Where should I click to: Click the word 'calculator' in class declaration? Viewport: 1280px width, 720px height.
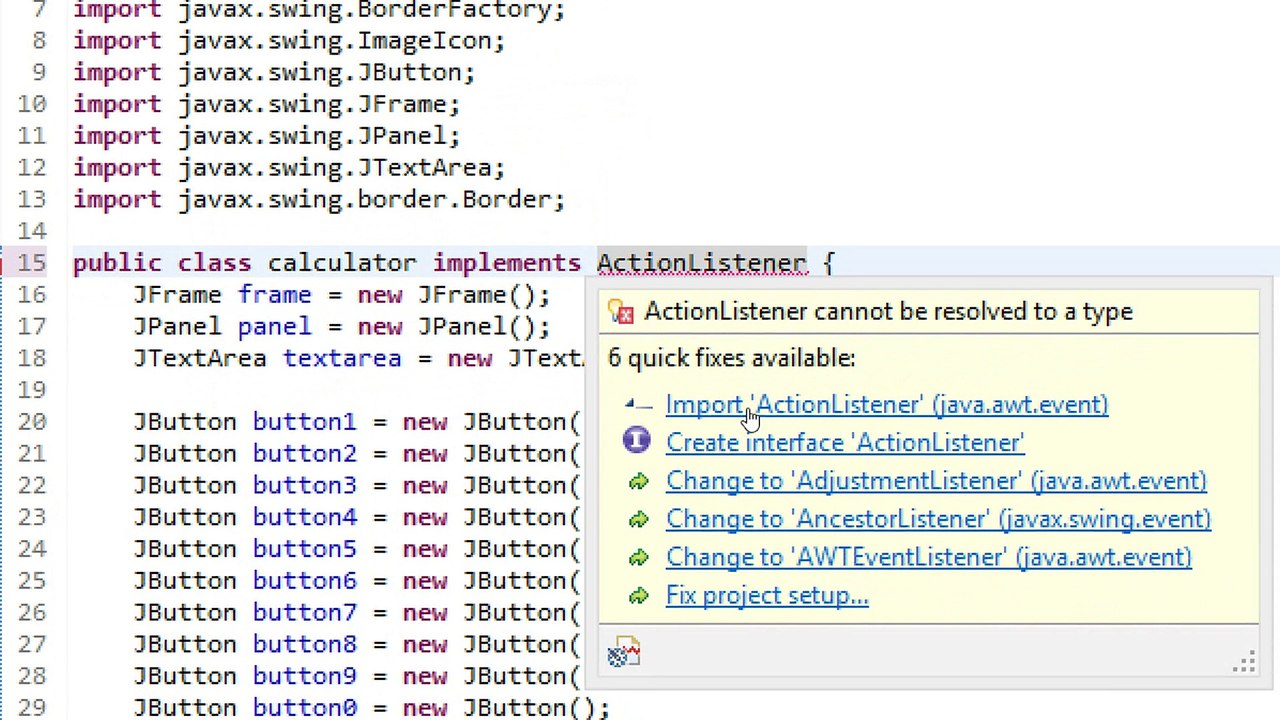(x=342, y=263)
